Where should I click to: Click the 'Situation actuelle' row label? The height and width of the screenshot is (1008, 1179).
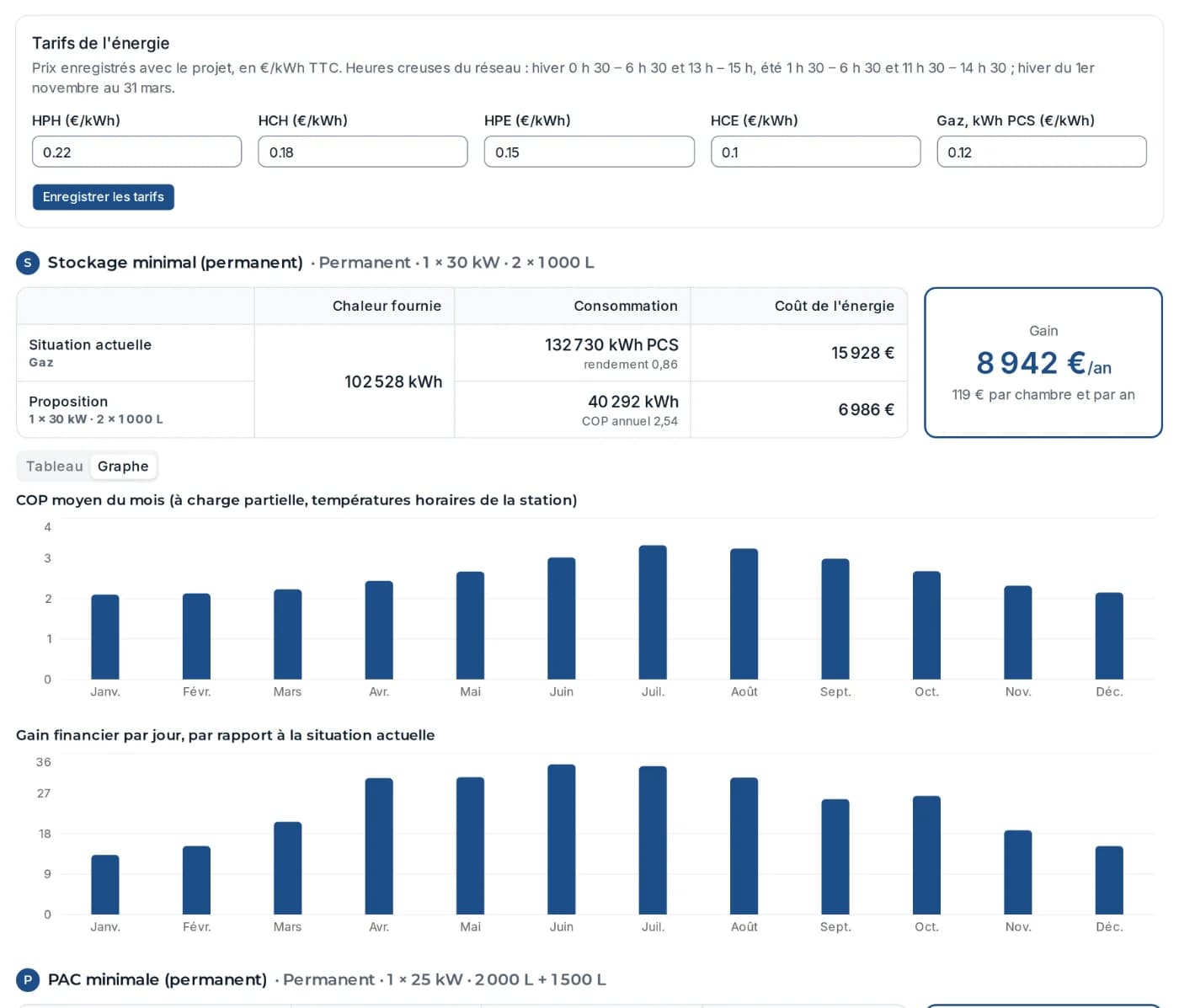point(90,344)
